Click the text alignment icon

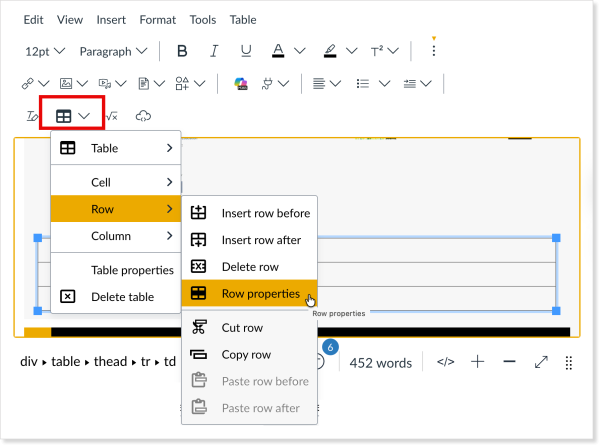319,83
